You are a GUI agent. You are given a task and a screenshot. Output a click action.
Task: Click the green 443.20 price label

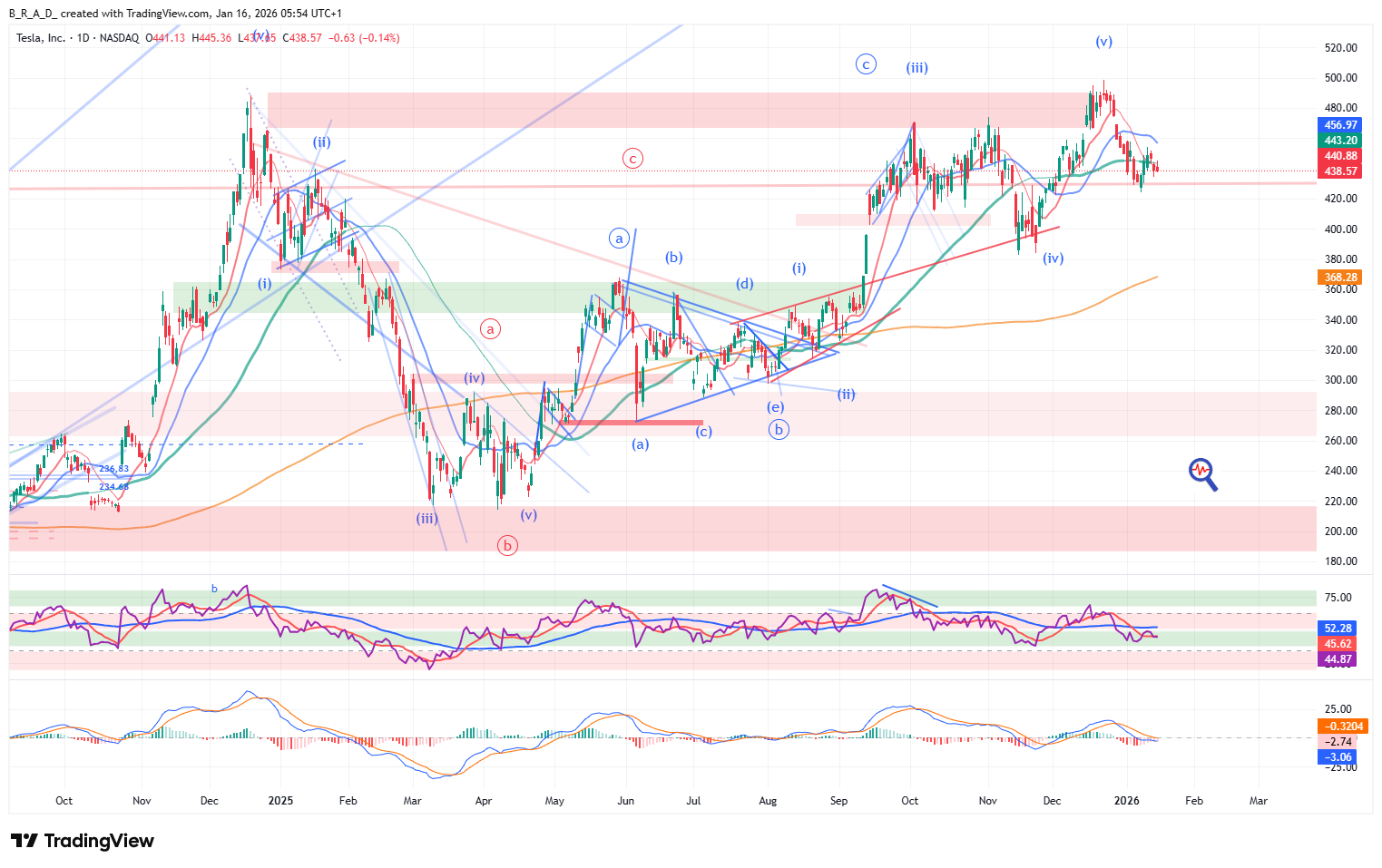click(x=1339, y=141)
